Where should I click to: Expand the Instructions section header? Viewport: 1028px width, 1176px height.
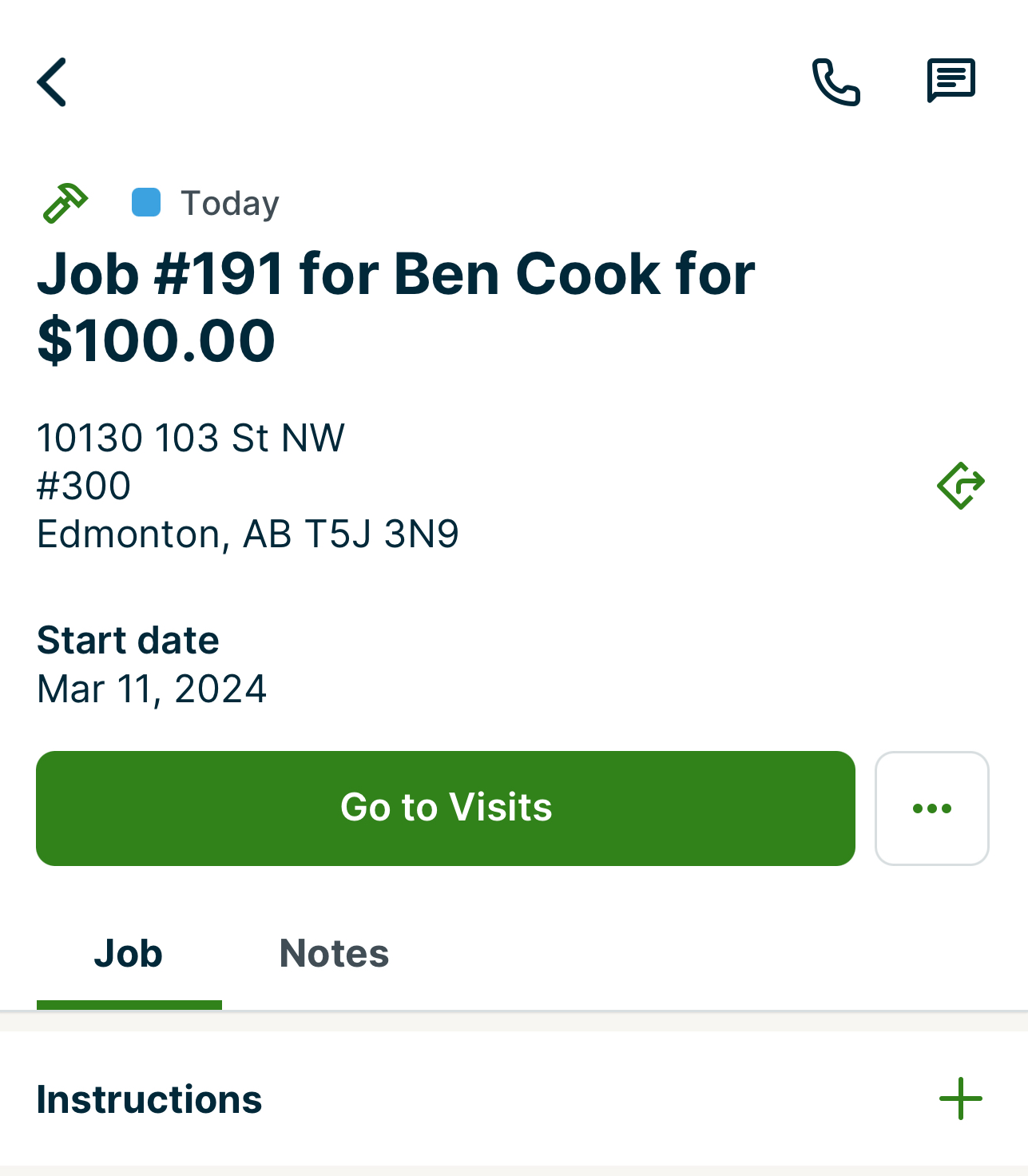(x=149, y=1099)
